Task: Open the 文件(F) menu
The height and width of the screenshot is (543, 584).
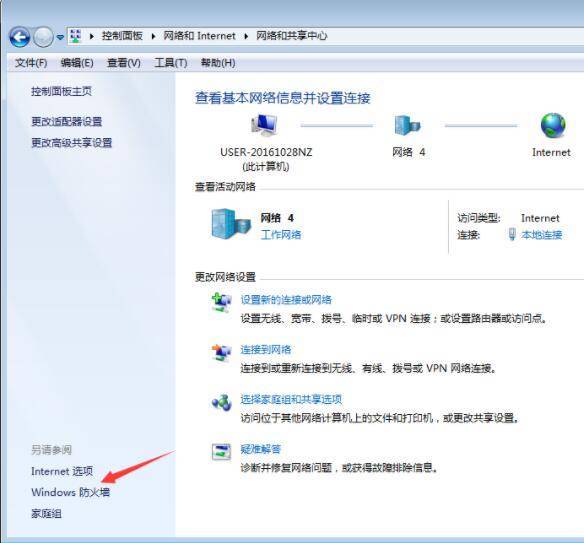Action: click(x=31, y=63)
